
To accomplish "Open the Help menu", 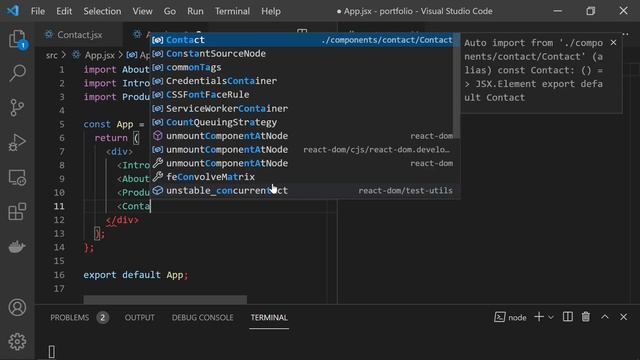I will 271,11.
